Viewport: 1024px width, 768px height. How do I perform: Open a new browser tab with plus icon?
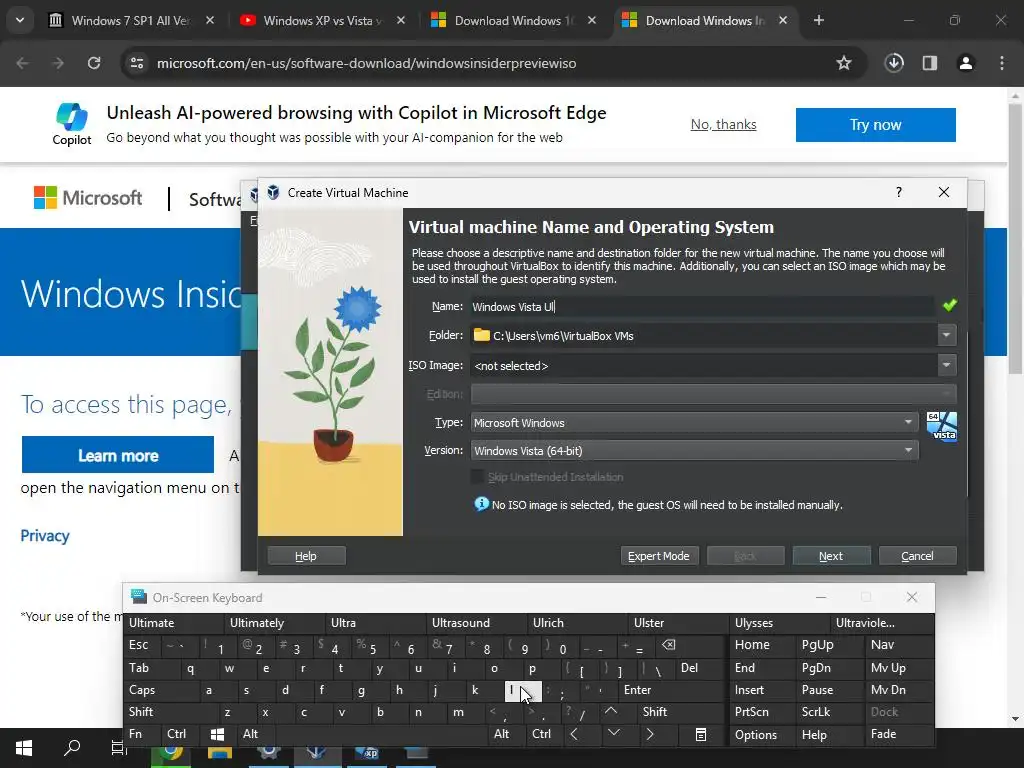819,20
